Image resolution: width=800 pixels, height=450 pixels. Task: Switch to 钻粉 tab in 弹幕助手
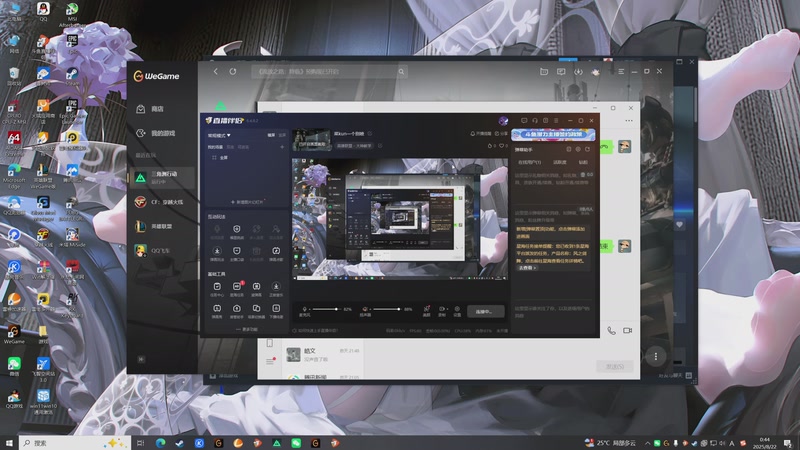click(x=583, y=162)
